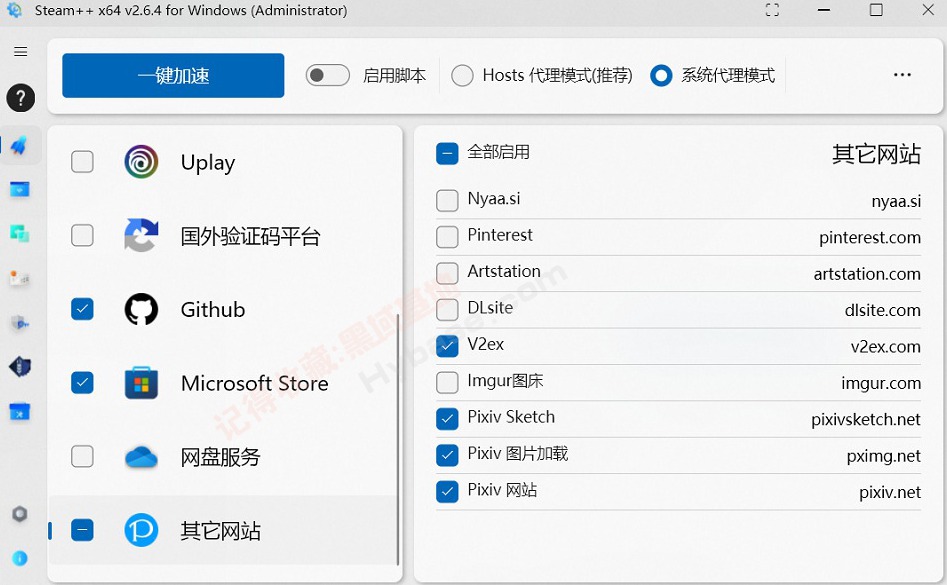Click the OneDrive cloud logo
Image resolution: width=947 pixels, height=585 pixels.
pos(141,457)
